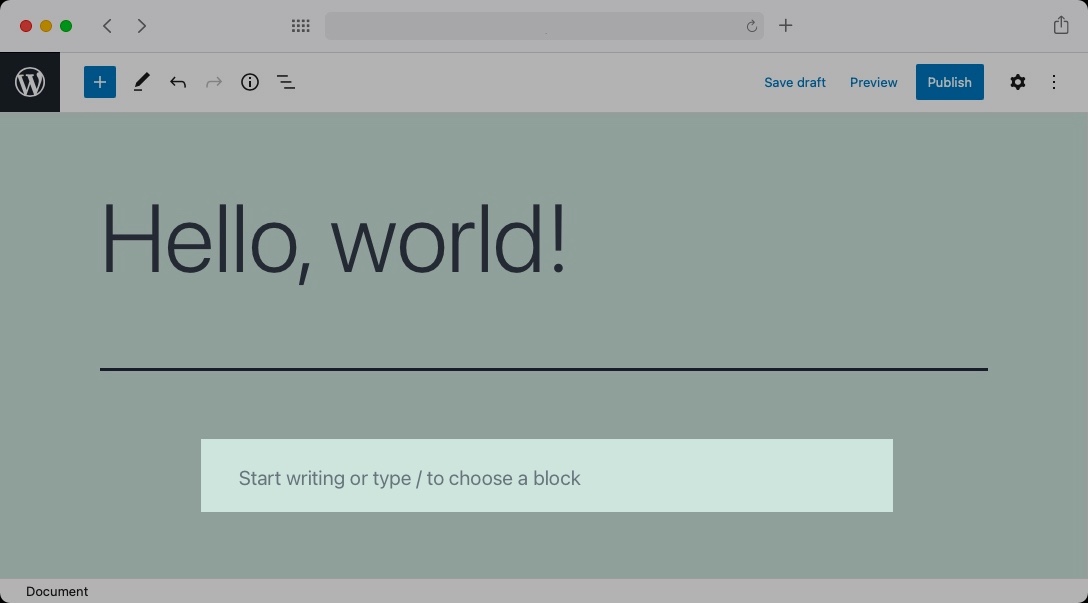Toggle the Settings sidebar

coord(1017,82)
